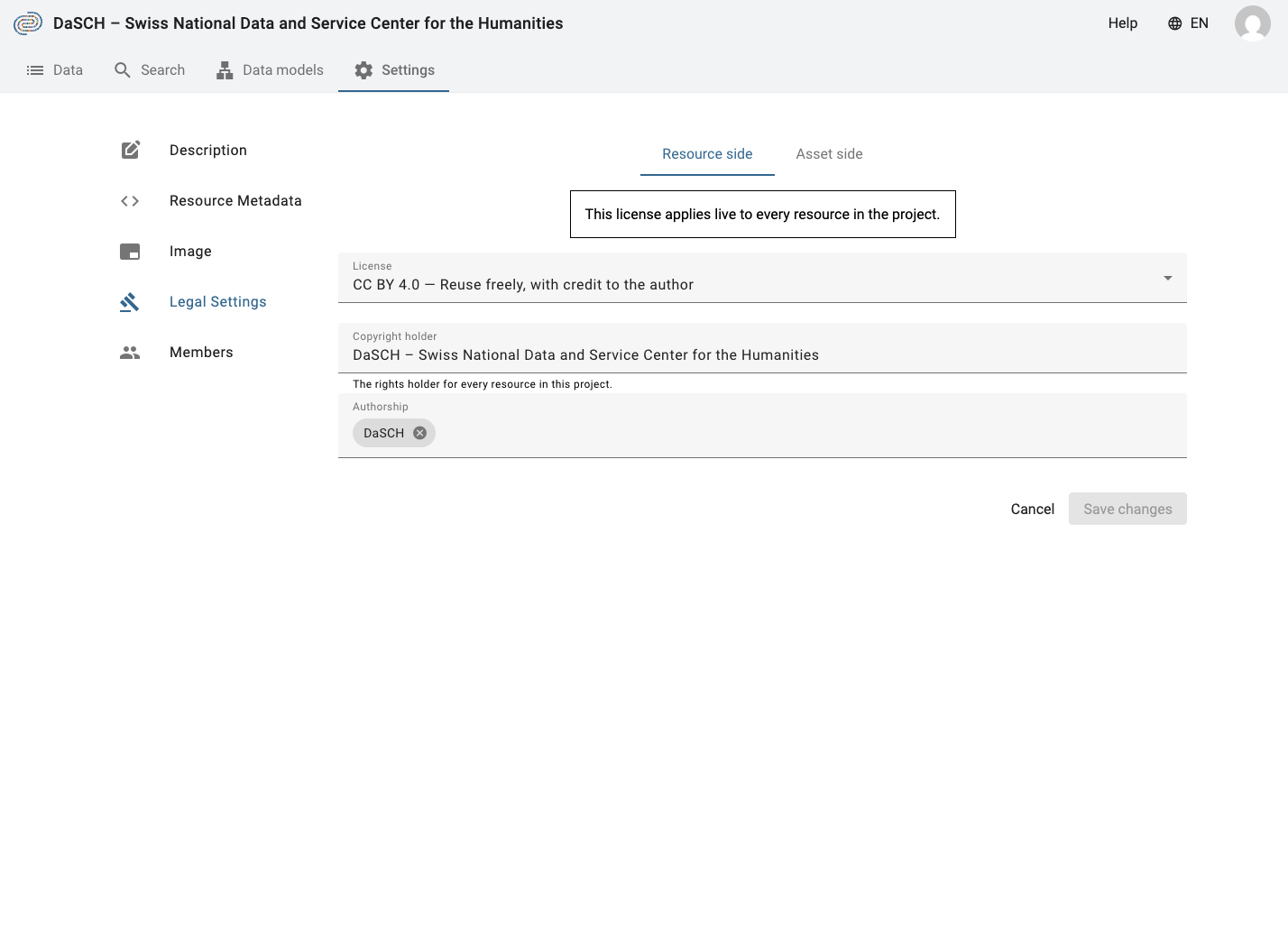
Task: Click the Search magnifier icon
Action: click(123, 70)
